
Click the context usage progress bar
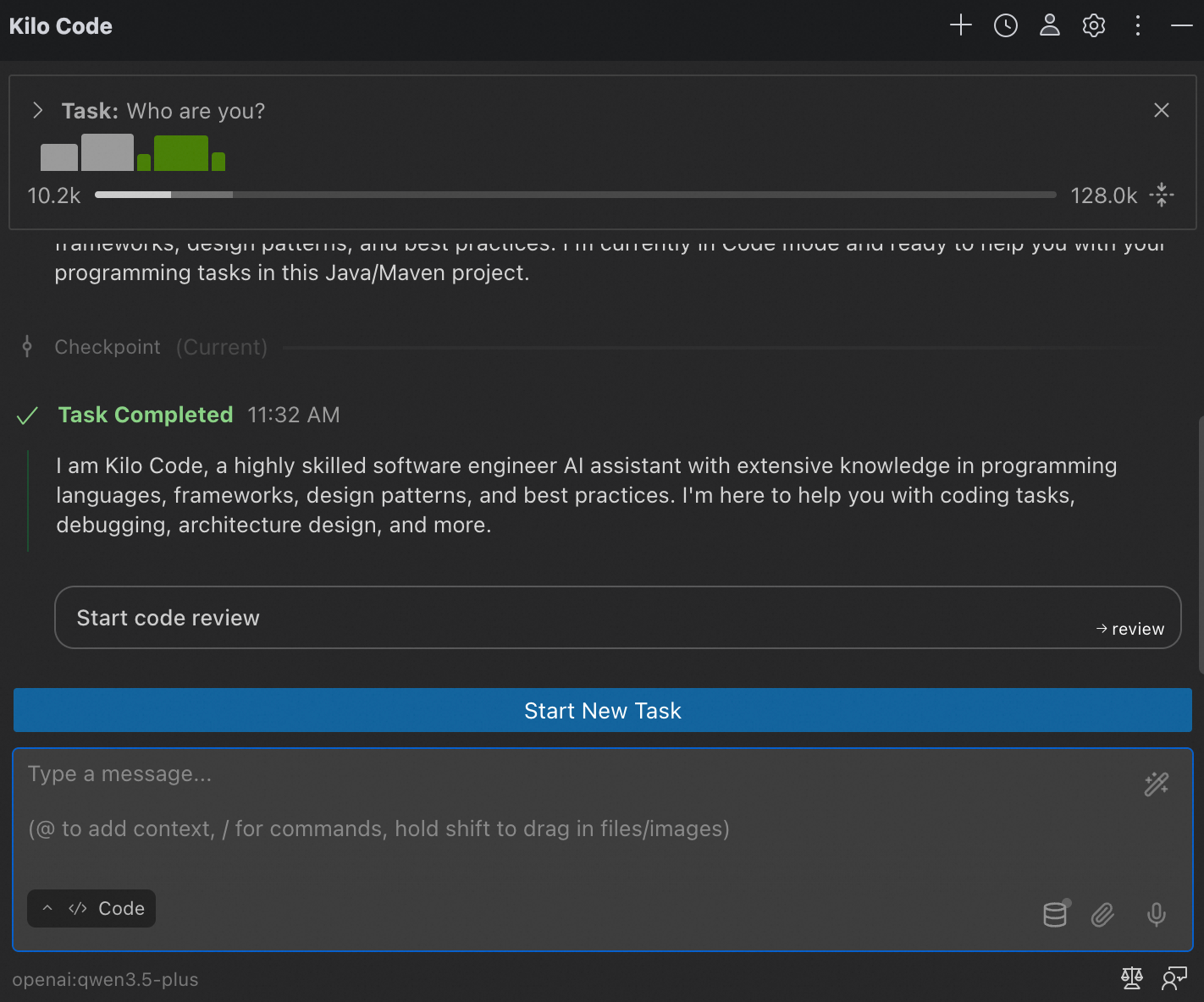(576, 195)
